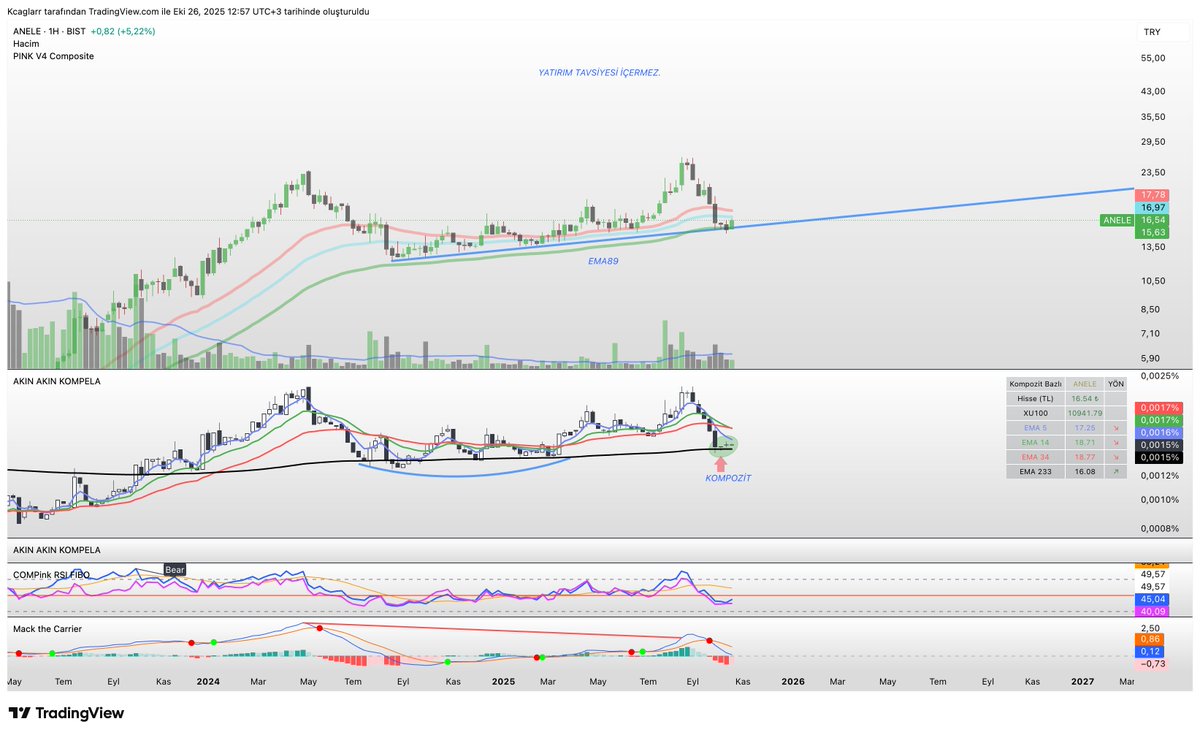Click 0,0010% on the composite scale
Screen dimensions: 1200x735
pos(1158,499)
